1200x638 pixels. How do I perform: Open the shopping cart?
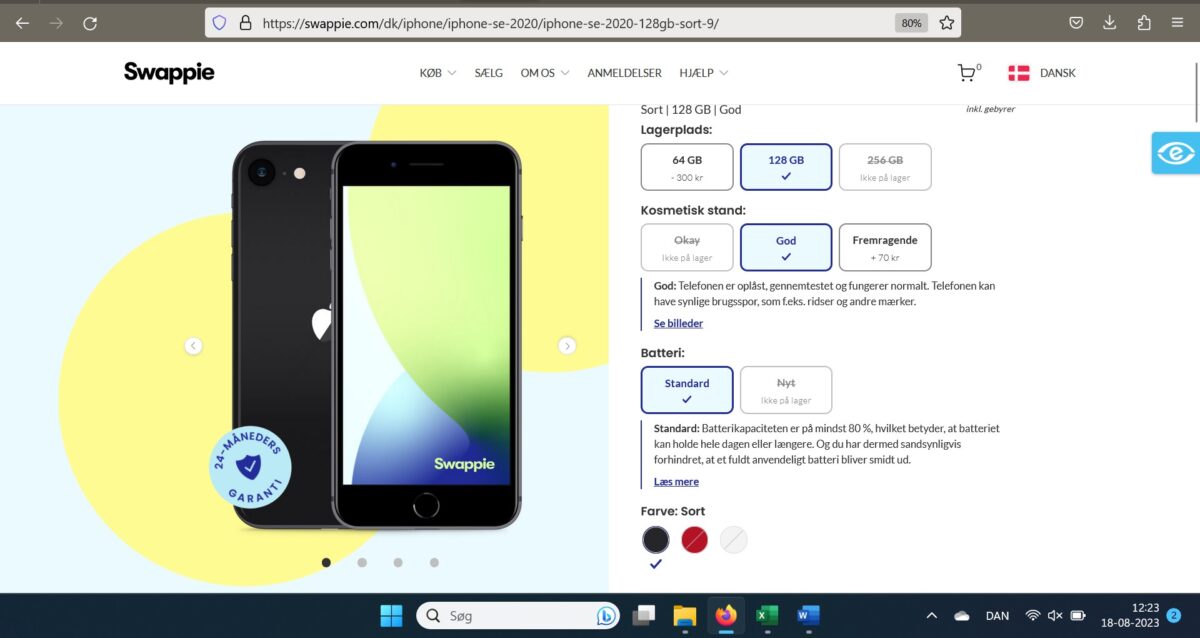(968, 72)
